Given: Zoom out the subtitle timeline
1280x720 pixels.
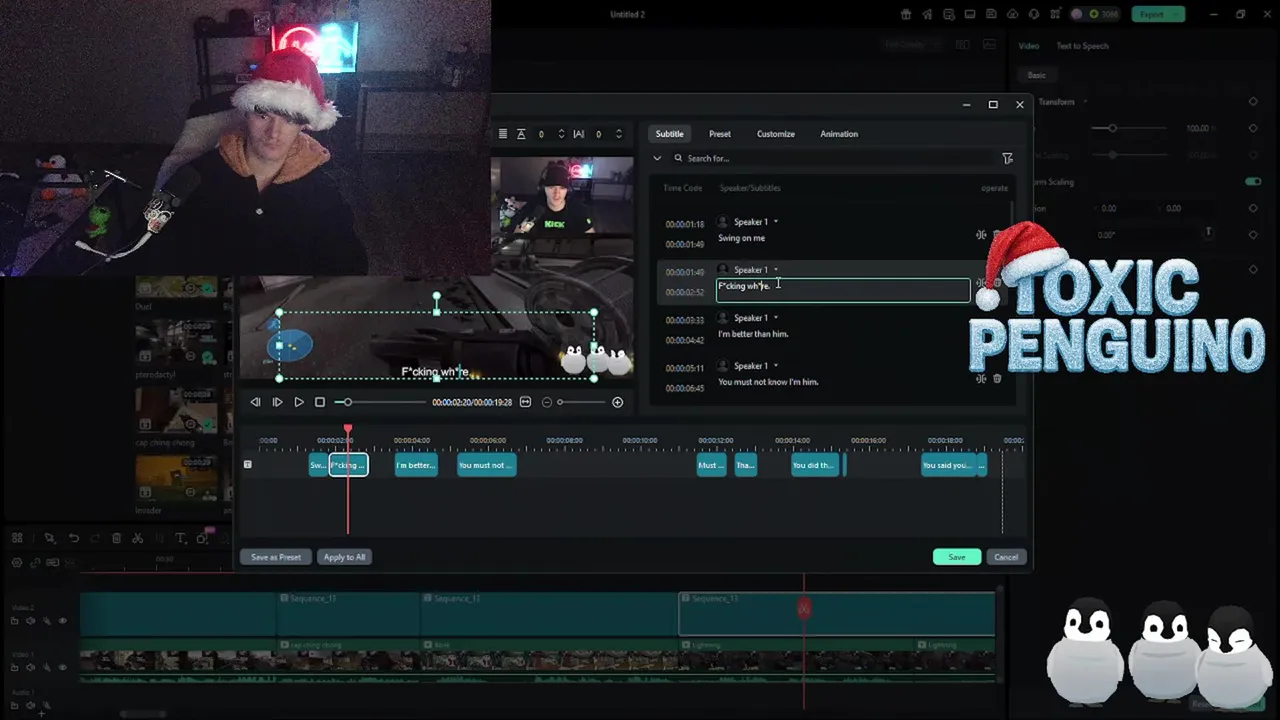Looking at the screenshot, I should coord(547,402).
